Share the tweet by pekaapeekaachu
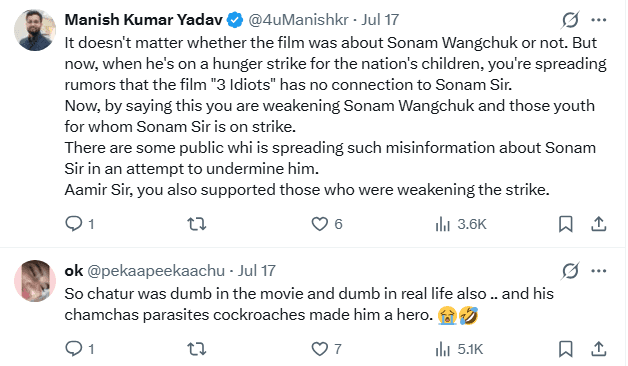Image resolution: width=628 pixels, height=366 pixels. [598, 349]
